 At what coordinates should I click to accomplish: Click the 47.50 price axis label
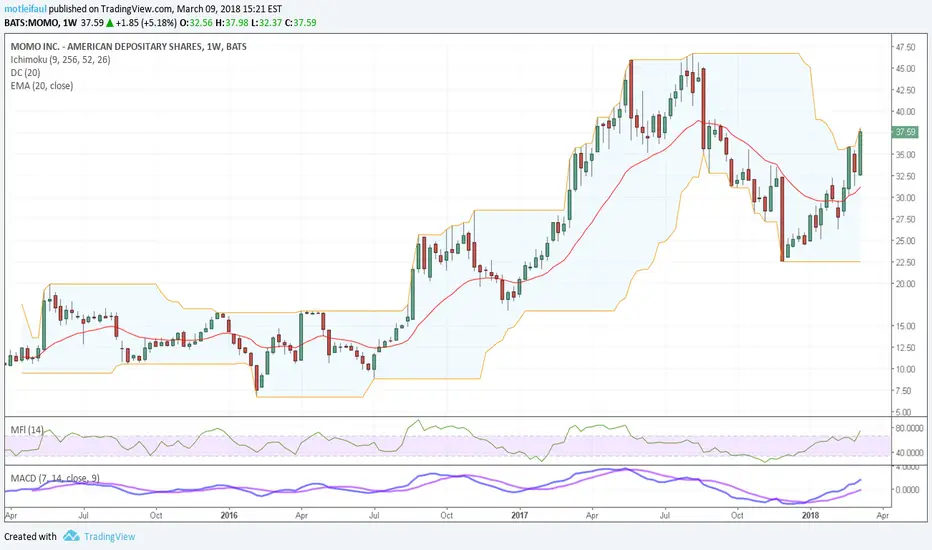tap(905, 47)
